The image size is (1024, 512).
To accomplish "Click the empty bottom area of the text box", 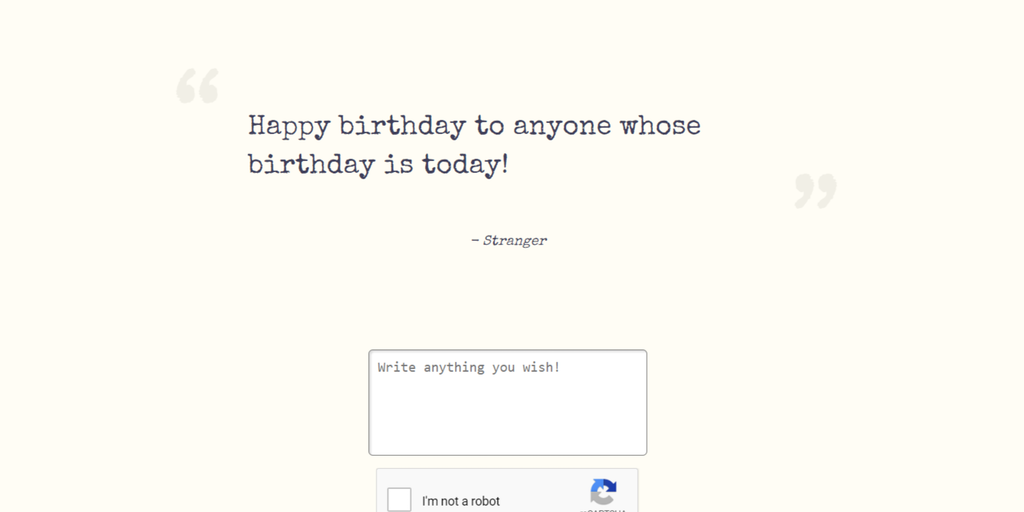I will [507, 430].
